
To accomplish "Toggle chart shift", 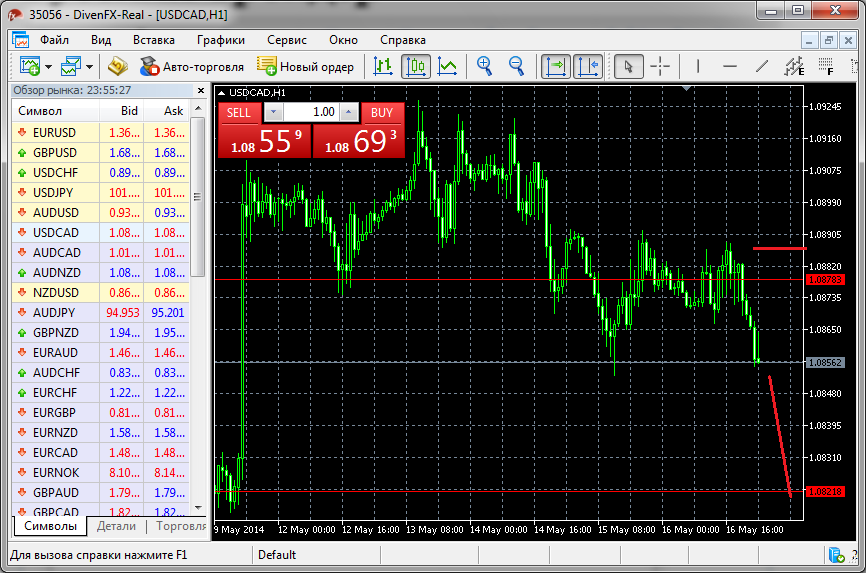I will point(588,66).
